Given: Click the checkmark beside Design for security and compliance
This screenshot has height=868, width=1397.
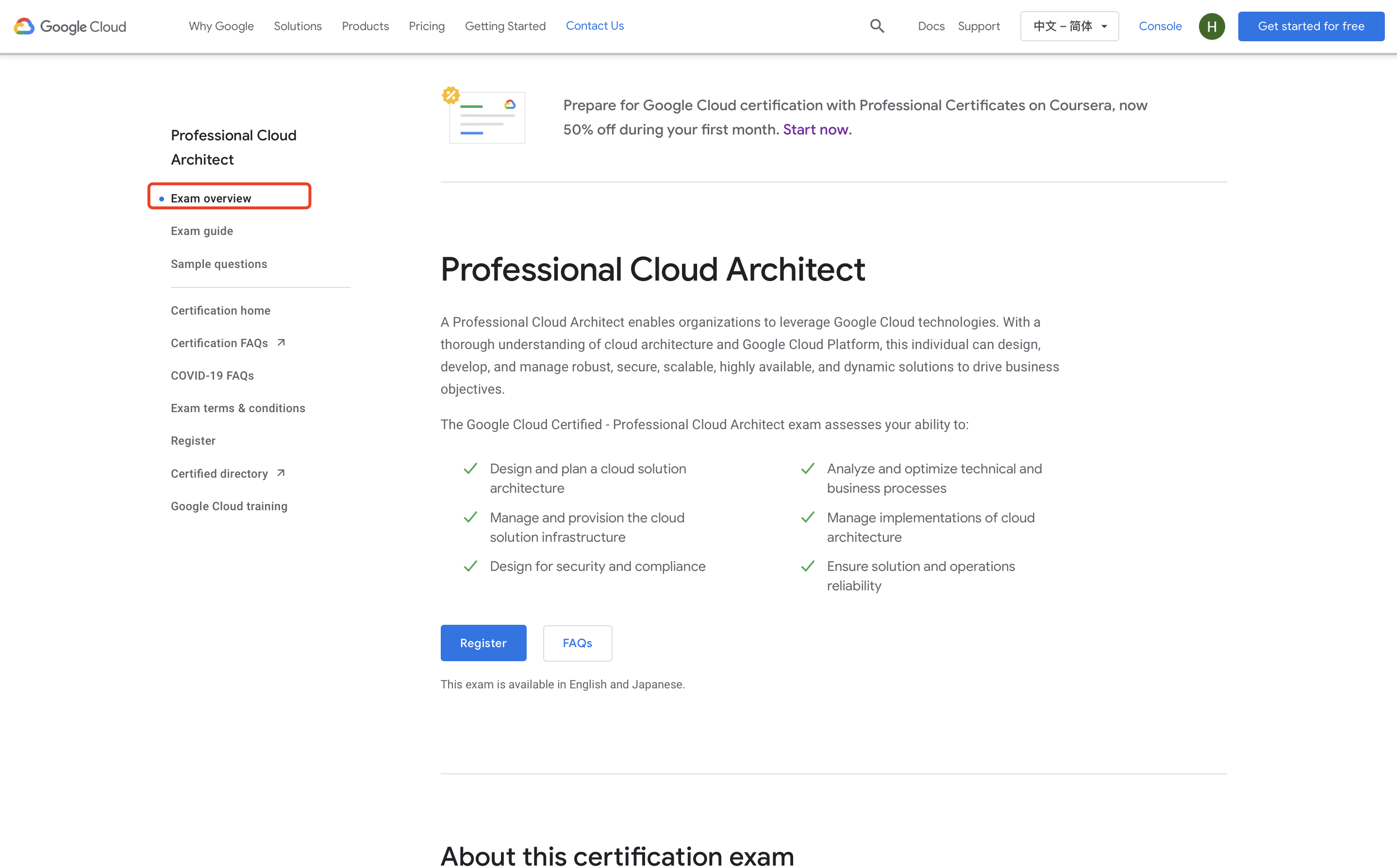Looking at the screenshot, I should pos(470,566).
